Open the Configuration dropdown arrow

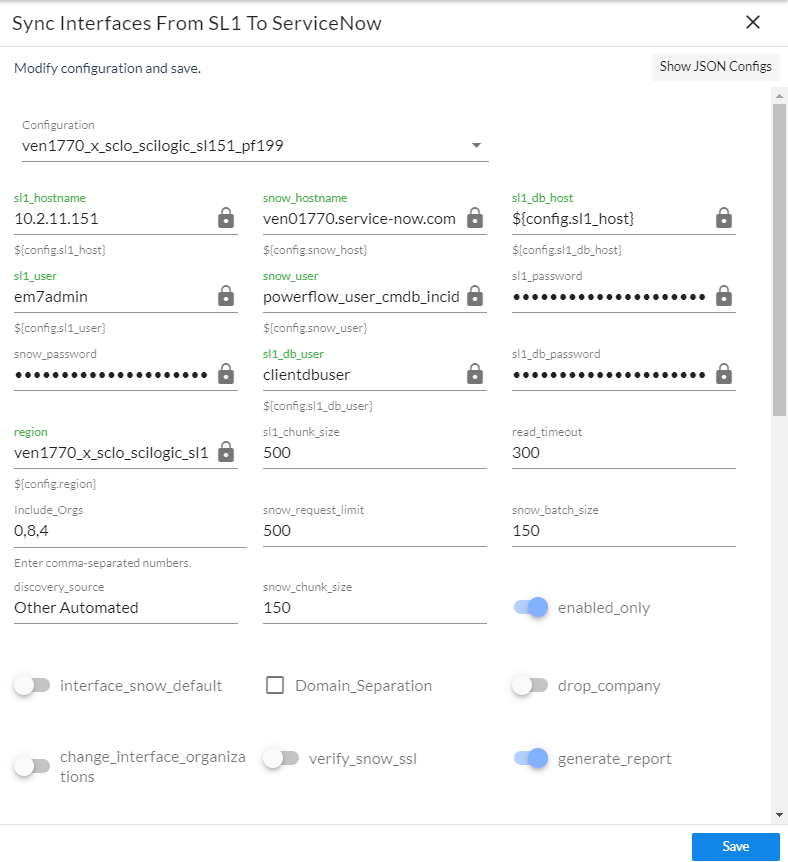point(476,146)
